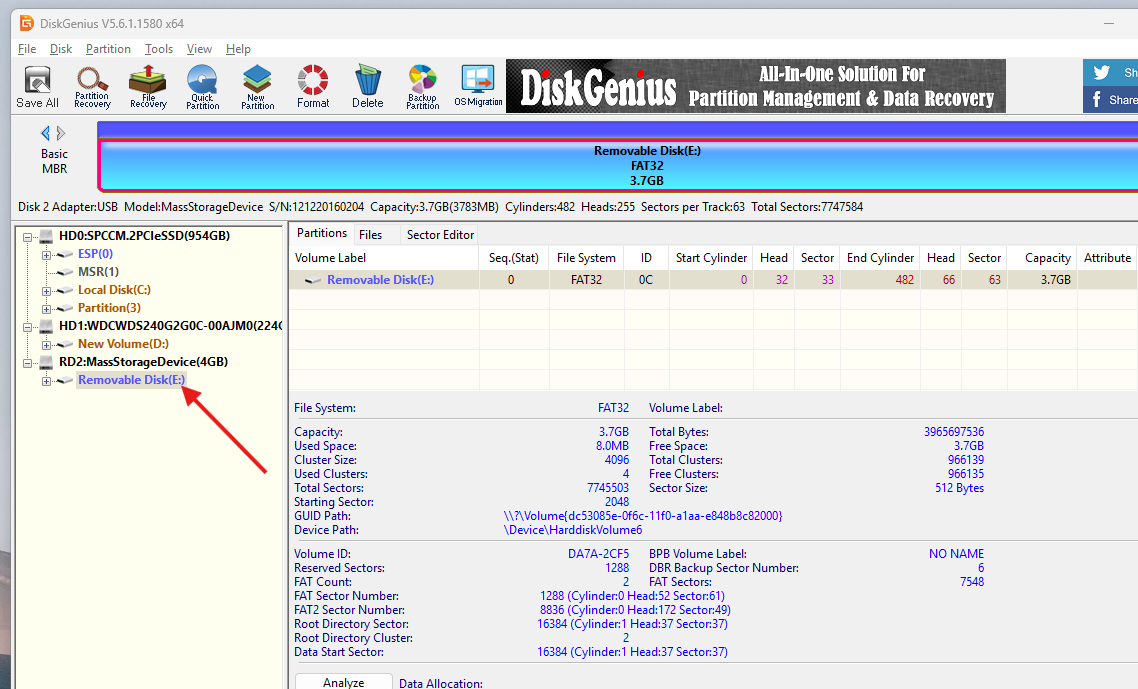This screenshot has height=689, width=1138.
Task: Select RD2:MassStorageDevice(4GB) disk
Action: (x=143, y=362)
